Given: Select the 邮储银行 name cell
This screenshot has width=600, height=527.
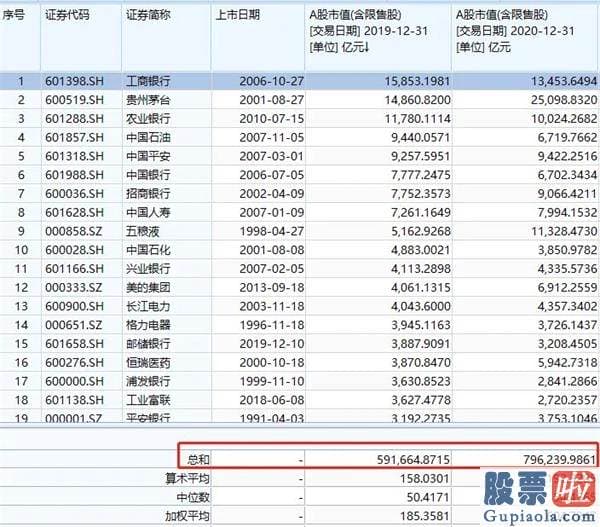Looking at the screenshot, I should click(148, 344).
